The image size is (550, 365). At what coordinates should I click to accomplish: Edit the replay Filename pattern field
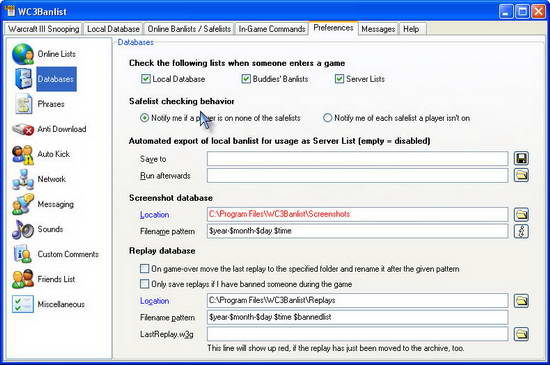tap(357, 317)
